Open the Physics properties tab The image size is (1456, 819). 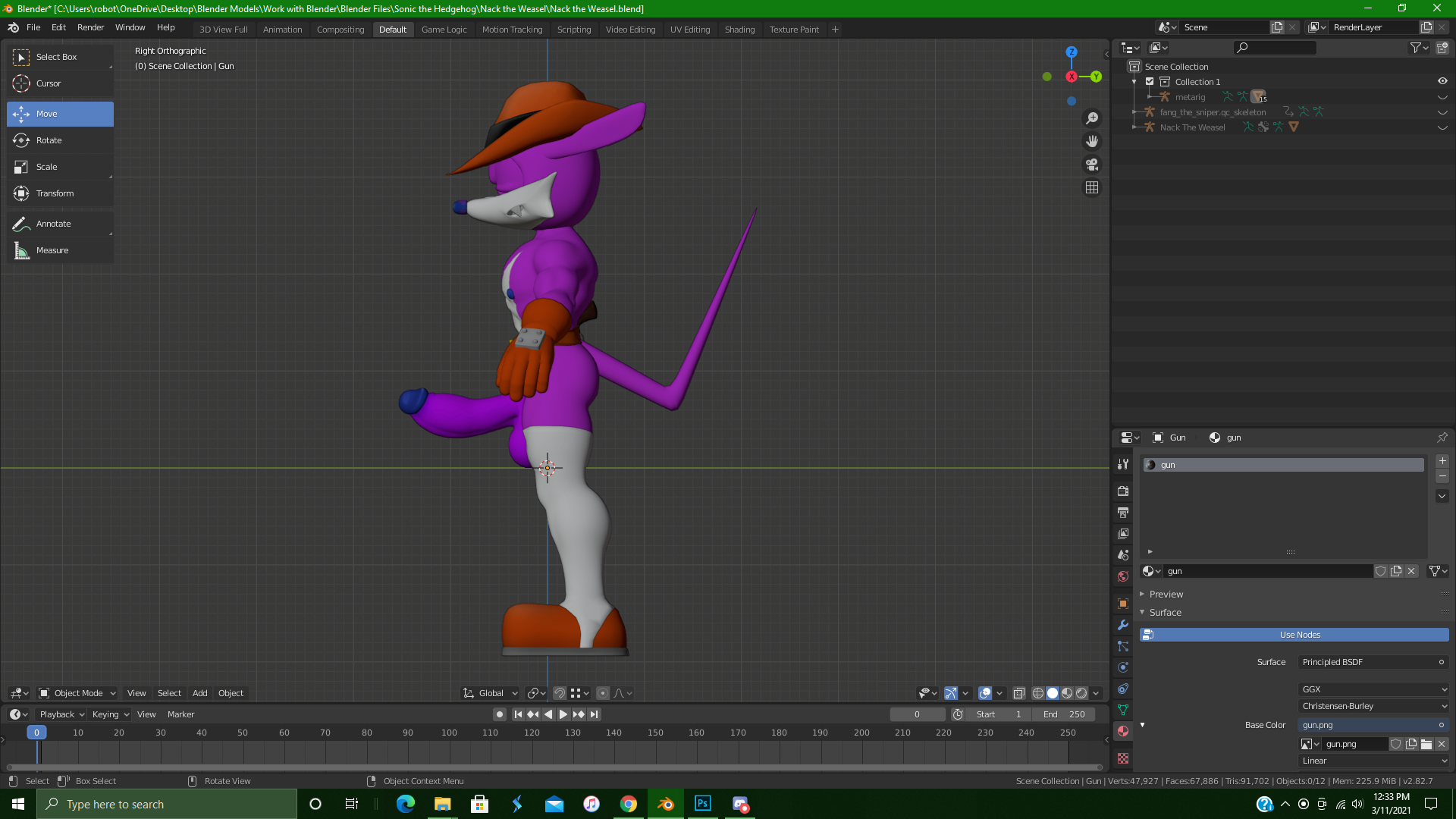pyautogui.click(x=1123, y=667)
